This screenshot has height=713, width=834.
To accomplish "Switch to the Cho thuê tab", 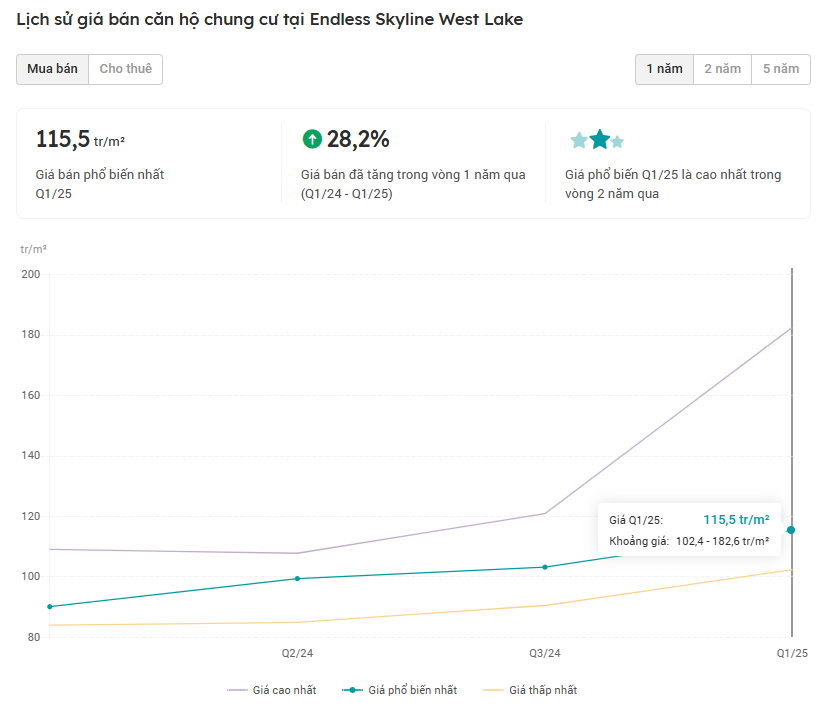I will 126,69.
